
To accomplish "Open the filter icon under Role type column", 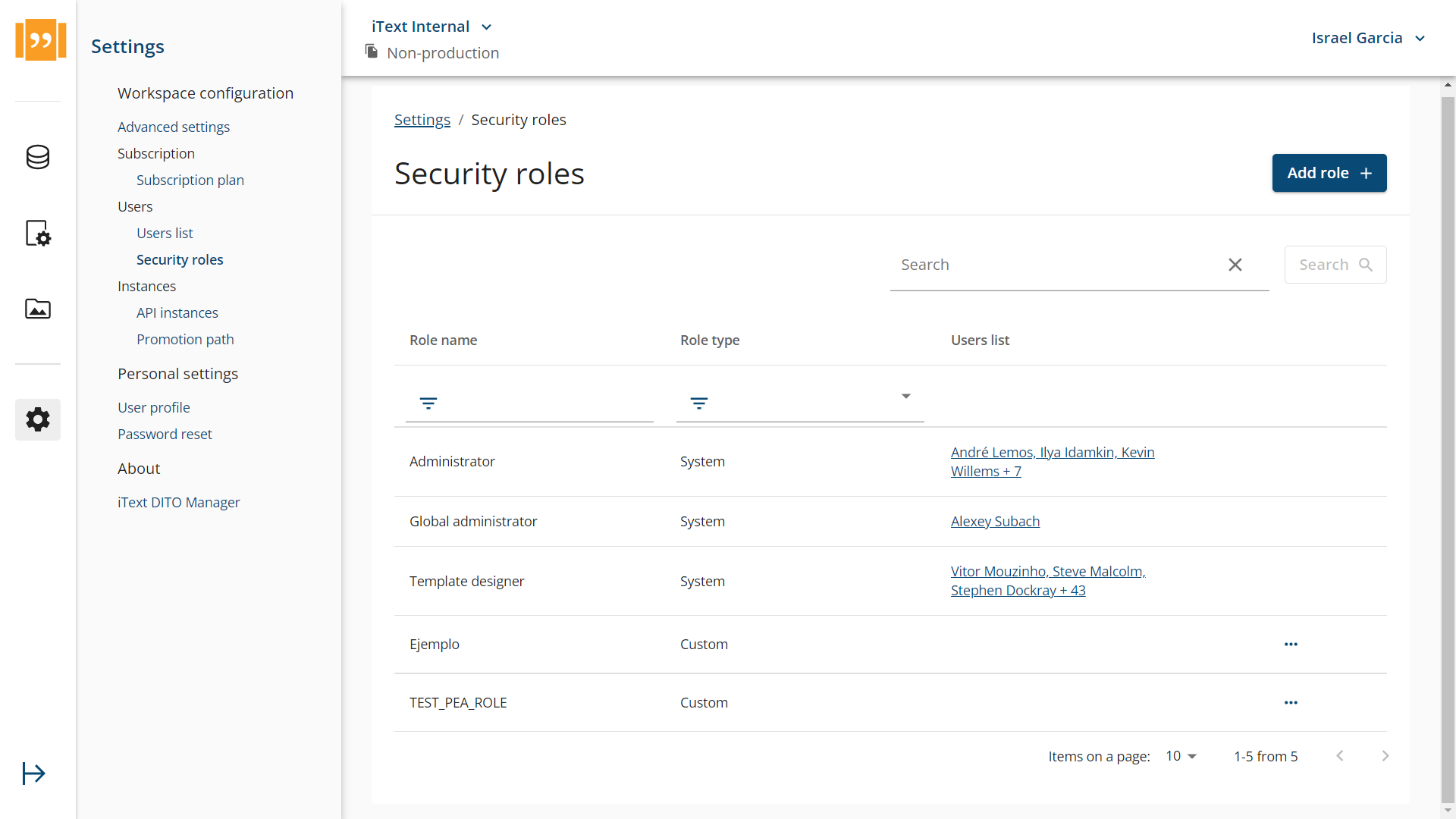I will [x=698, y=403].
